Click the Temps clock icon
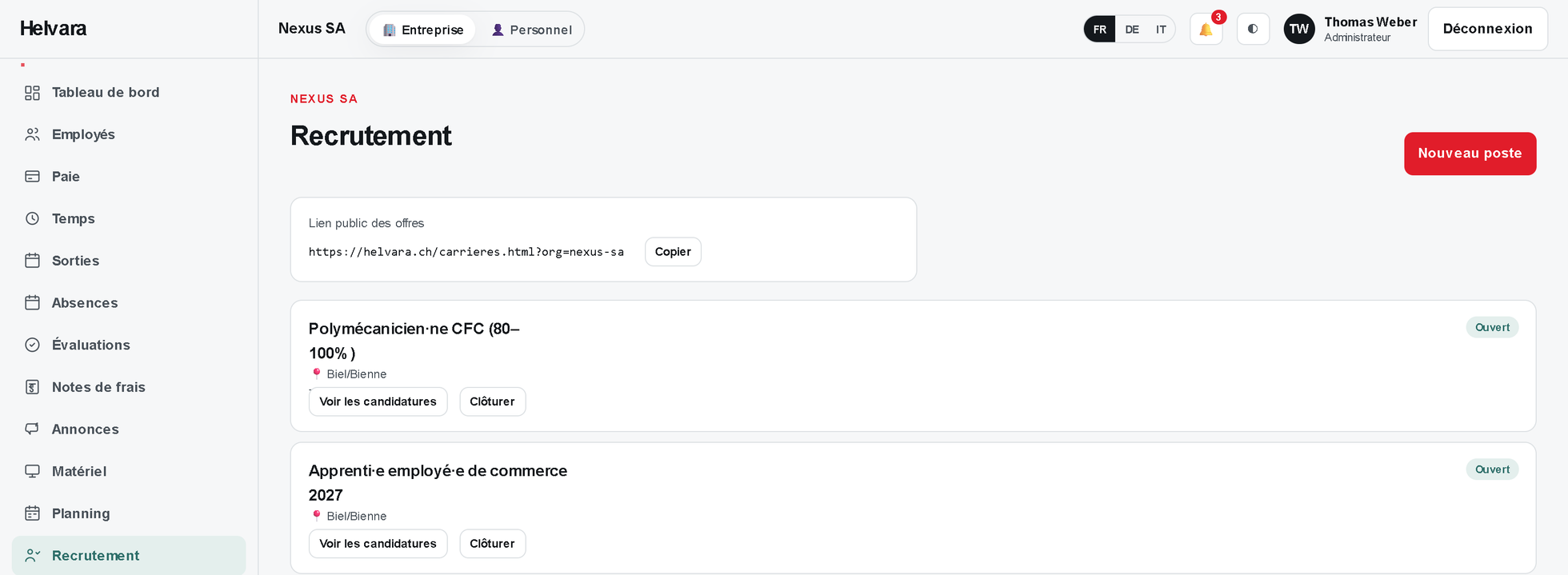1568x575 pixels. click(x=32, y=218)
